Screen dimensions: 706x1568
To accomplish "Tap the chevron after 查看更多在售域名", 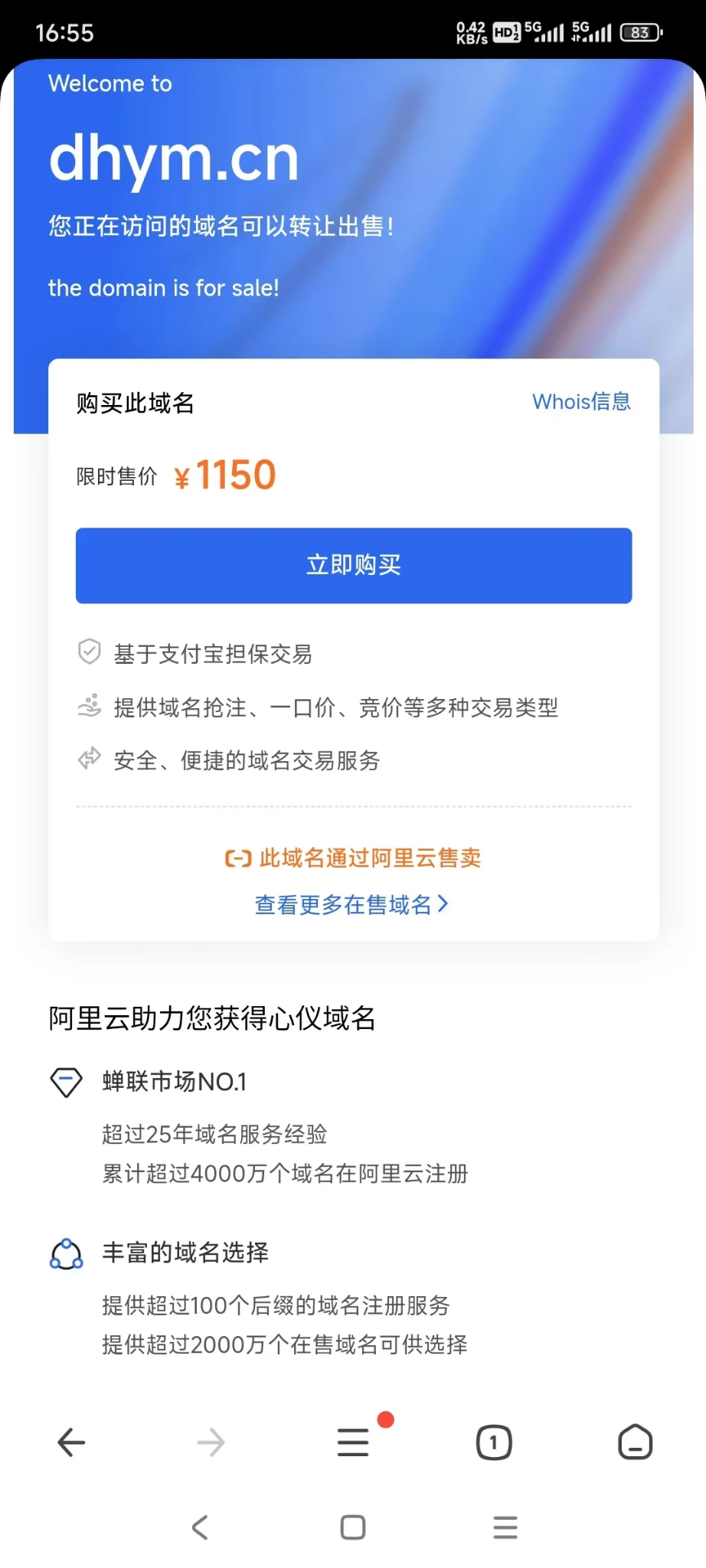I will point(443,904).
